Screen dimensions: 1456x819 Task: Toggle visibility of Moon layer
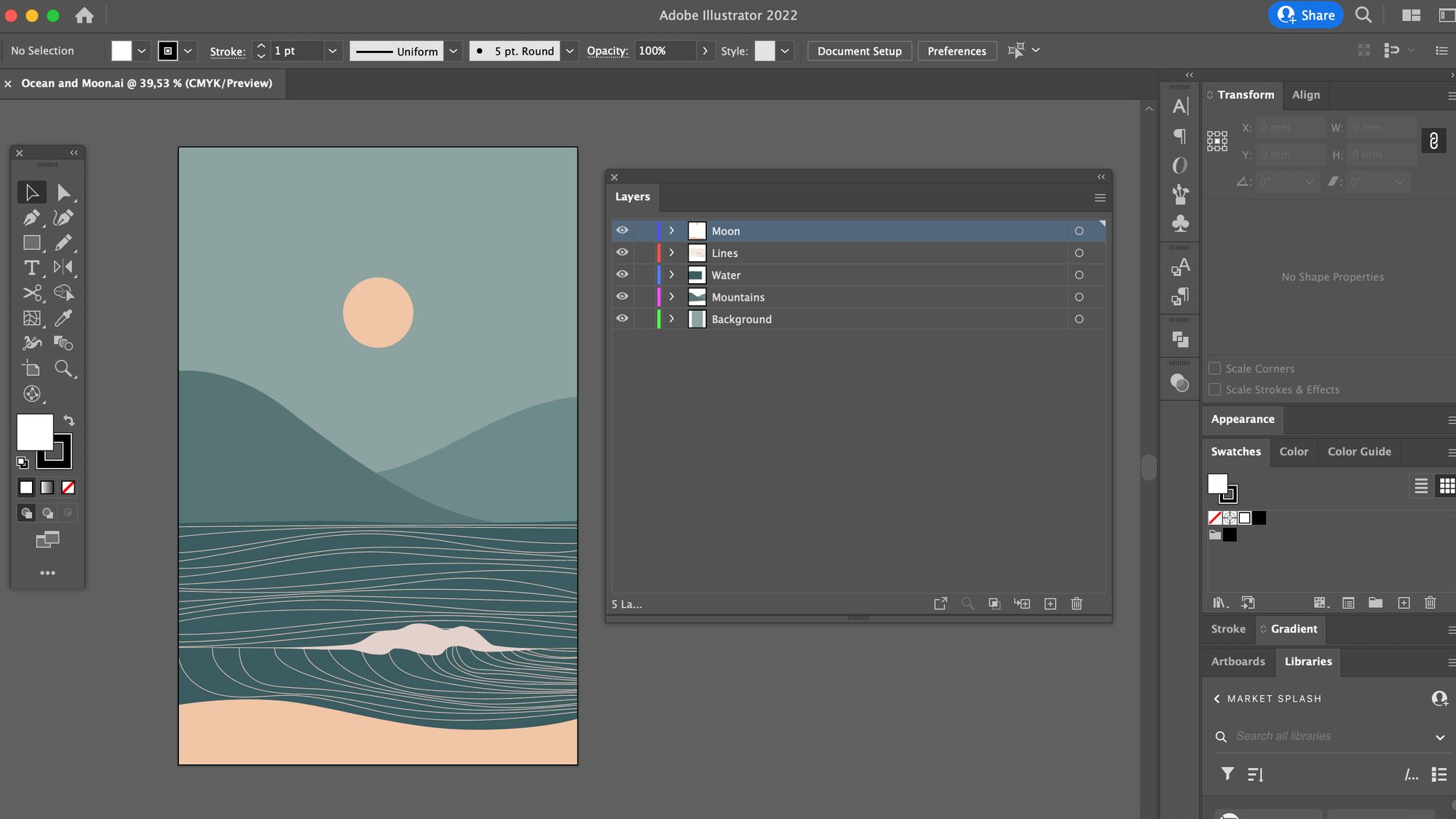(x=622, y=230)
